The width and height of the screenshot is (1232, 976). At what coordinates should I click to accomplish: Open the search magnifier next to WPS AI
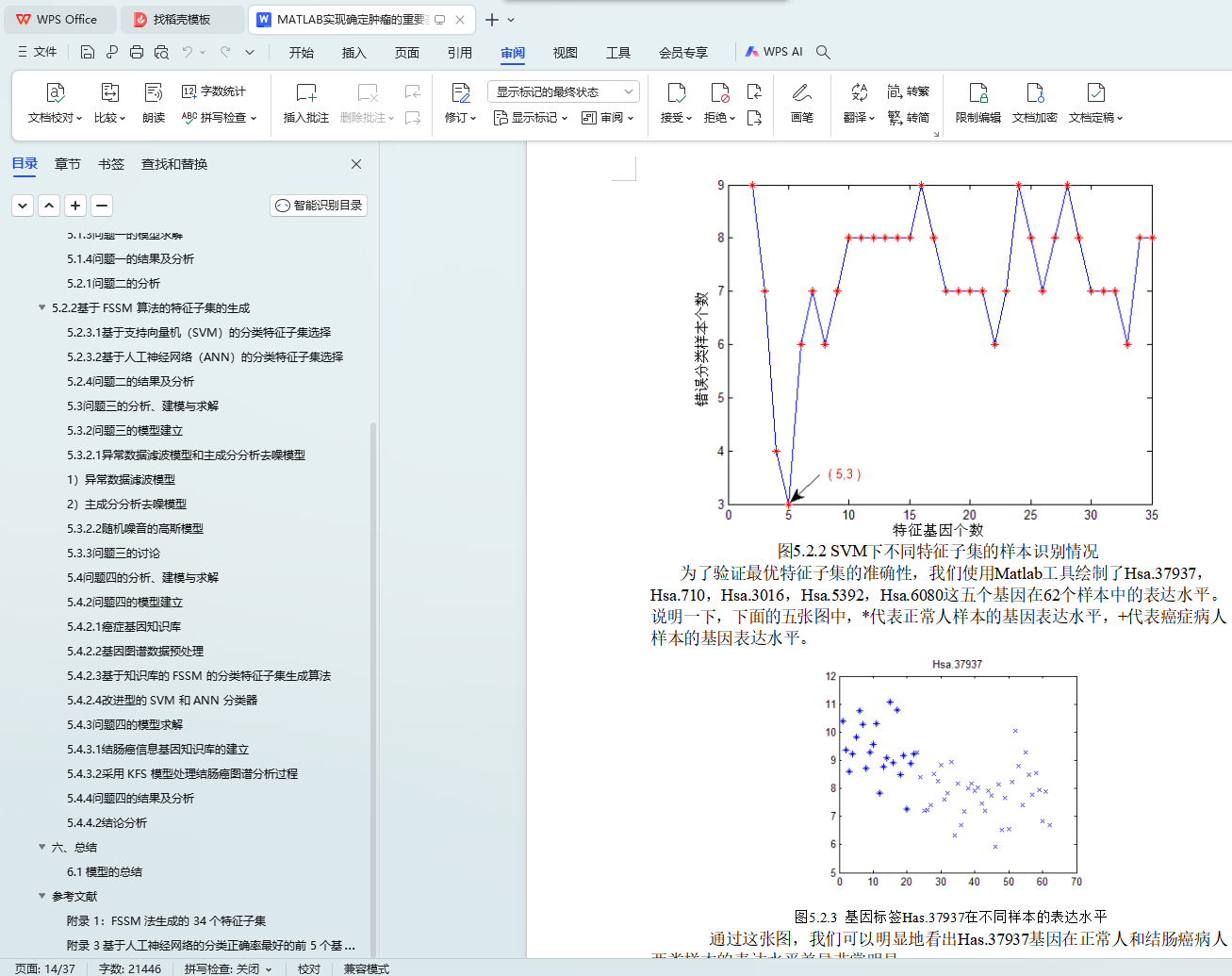coord(823,53)
